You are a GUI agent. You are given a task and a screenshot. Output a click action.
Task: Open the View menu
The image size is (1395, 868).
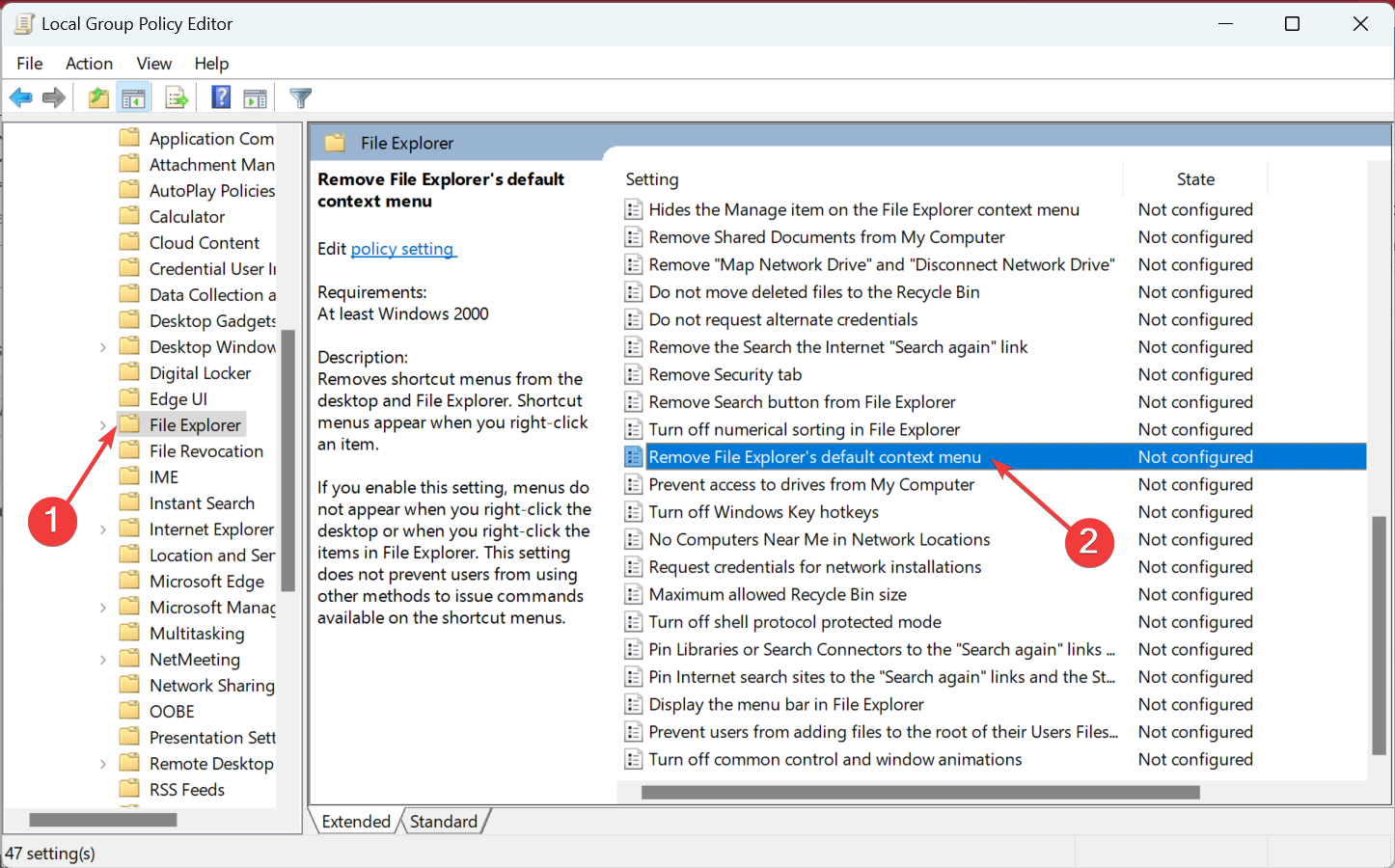pos(153,64)
